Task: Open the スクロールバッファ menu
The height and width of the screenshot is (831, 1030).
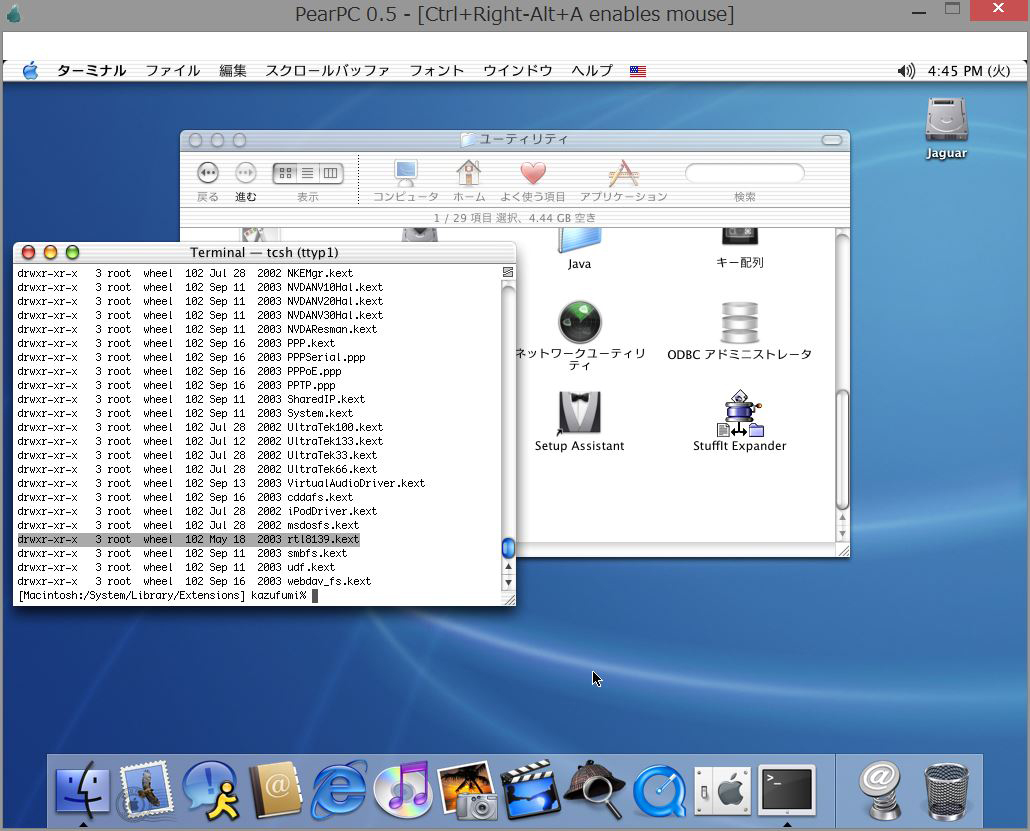Action: [x=327, y=71]
